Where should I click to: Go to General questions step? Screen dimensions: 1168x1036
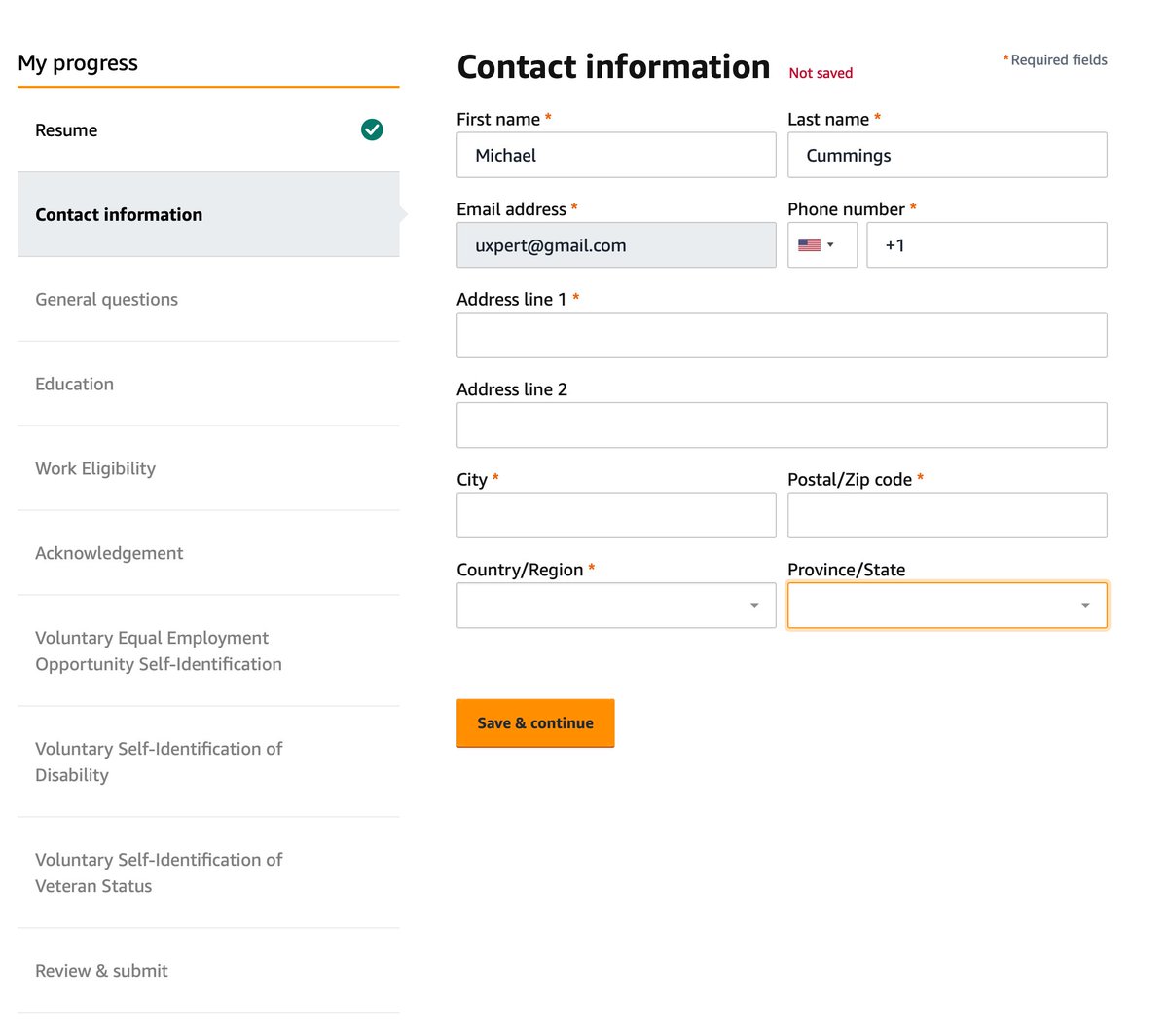208,299
